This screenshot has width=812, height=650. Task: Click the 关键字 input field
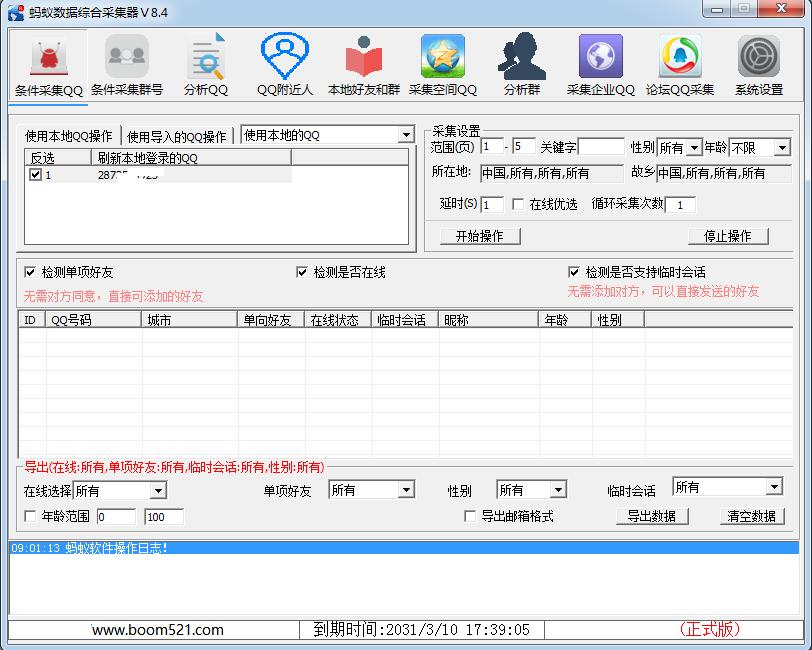coord(601,147)
